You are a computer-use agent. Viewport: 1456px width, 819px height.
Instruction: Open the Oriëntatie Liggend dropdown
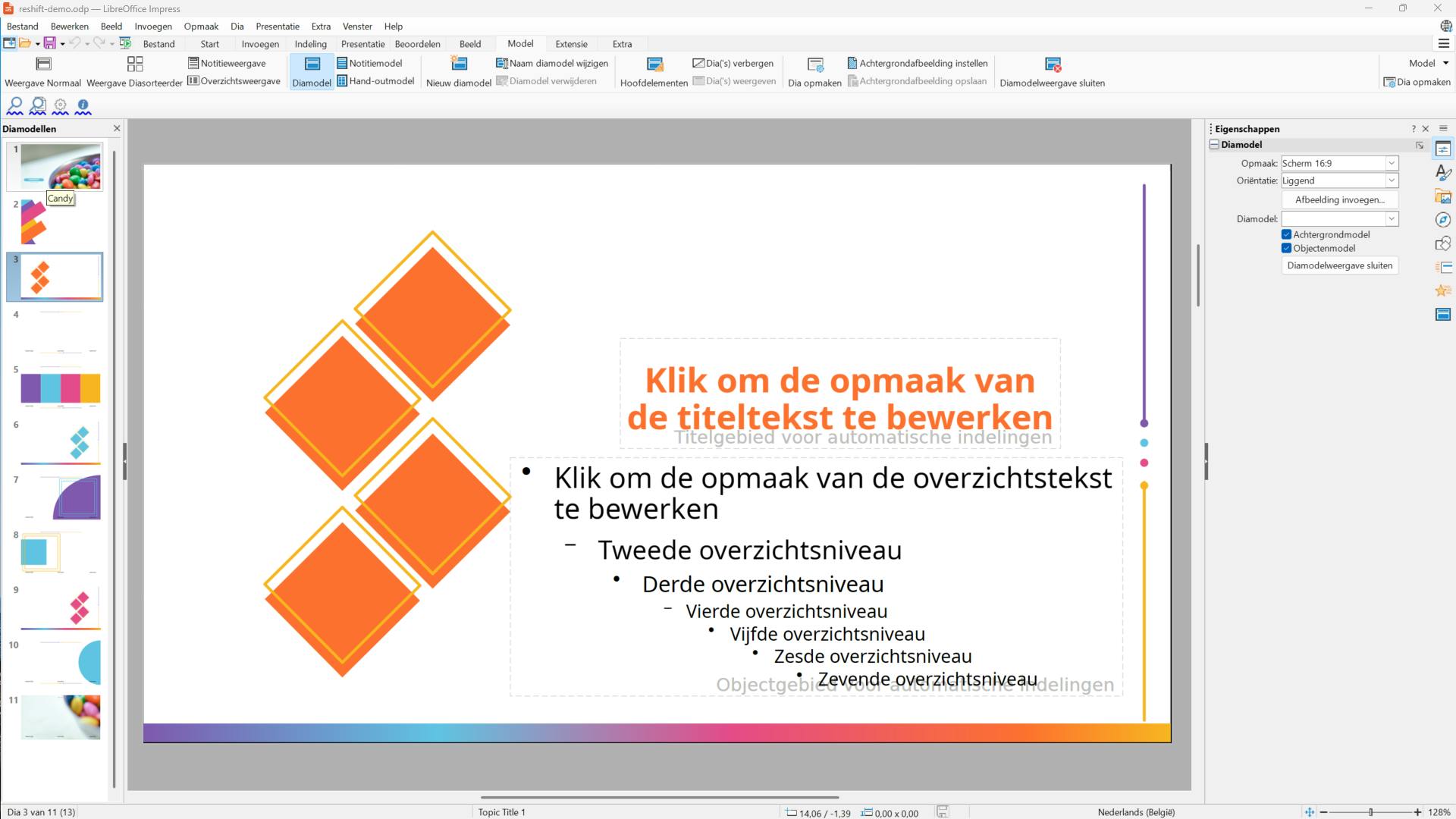tap(1392, 180)
